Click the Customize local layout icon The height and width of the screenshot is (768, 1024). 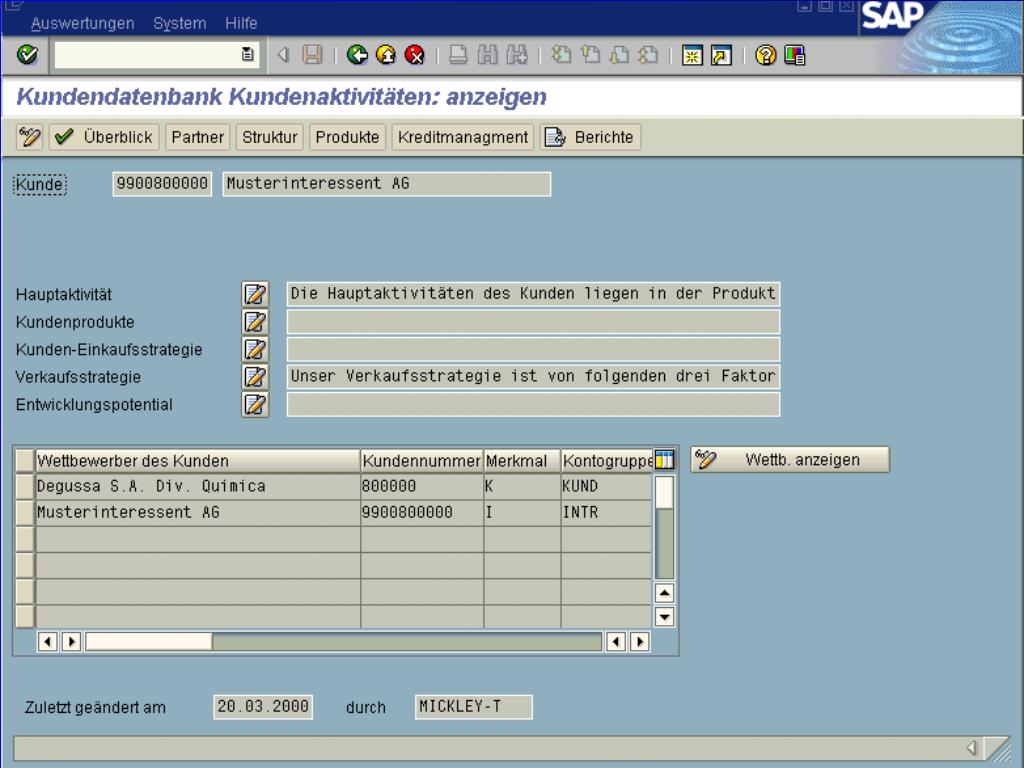pyautogui.click(x=795, y=56)
